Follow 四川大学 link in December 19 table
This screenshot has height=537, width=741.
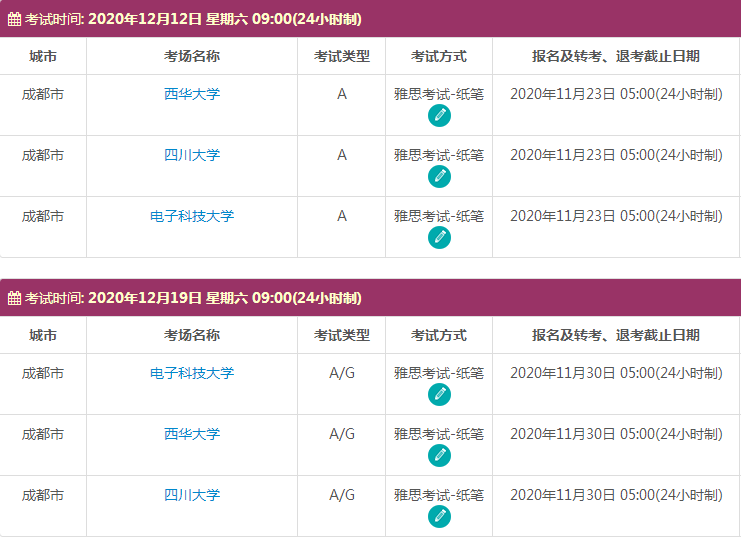coord(192,495)
